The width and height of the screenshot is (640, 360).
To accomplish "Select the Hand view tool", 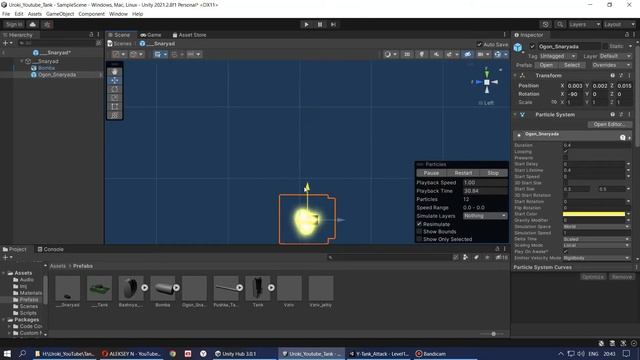I will 115,72.
